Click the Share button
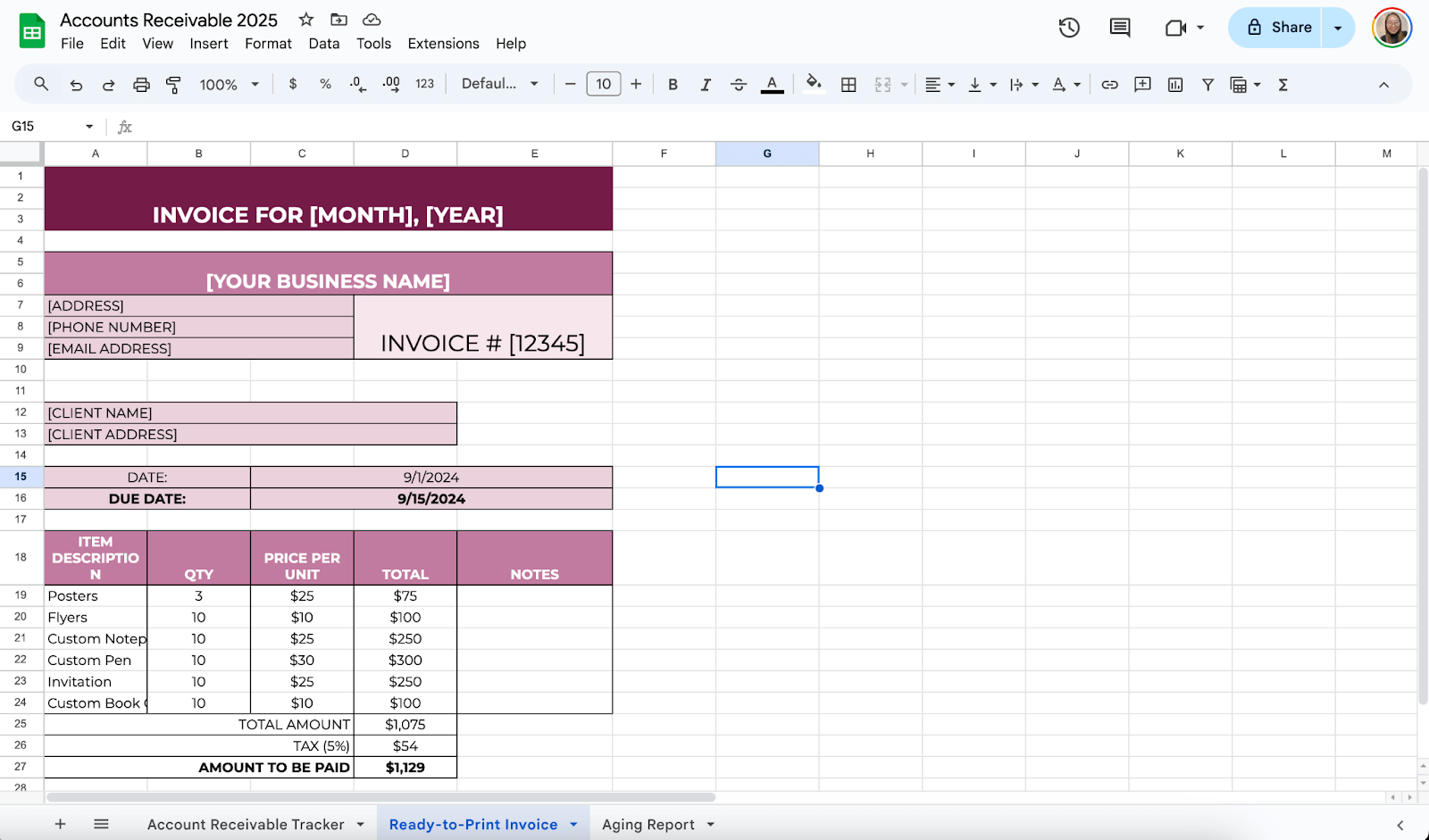Screen dimensions: 1429x840 pos(1278,28)
